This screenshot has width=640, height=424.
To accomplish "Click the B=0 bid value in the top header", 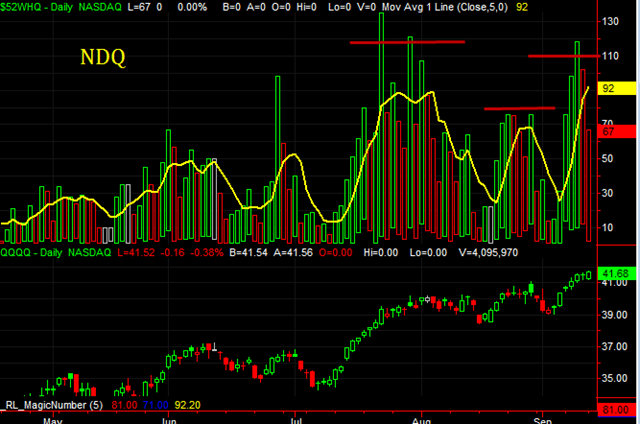I will 231,7.
